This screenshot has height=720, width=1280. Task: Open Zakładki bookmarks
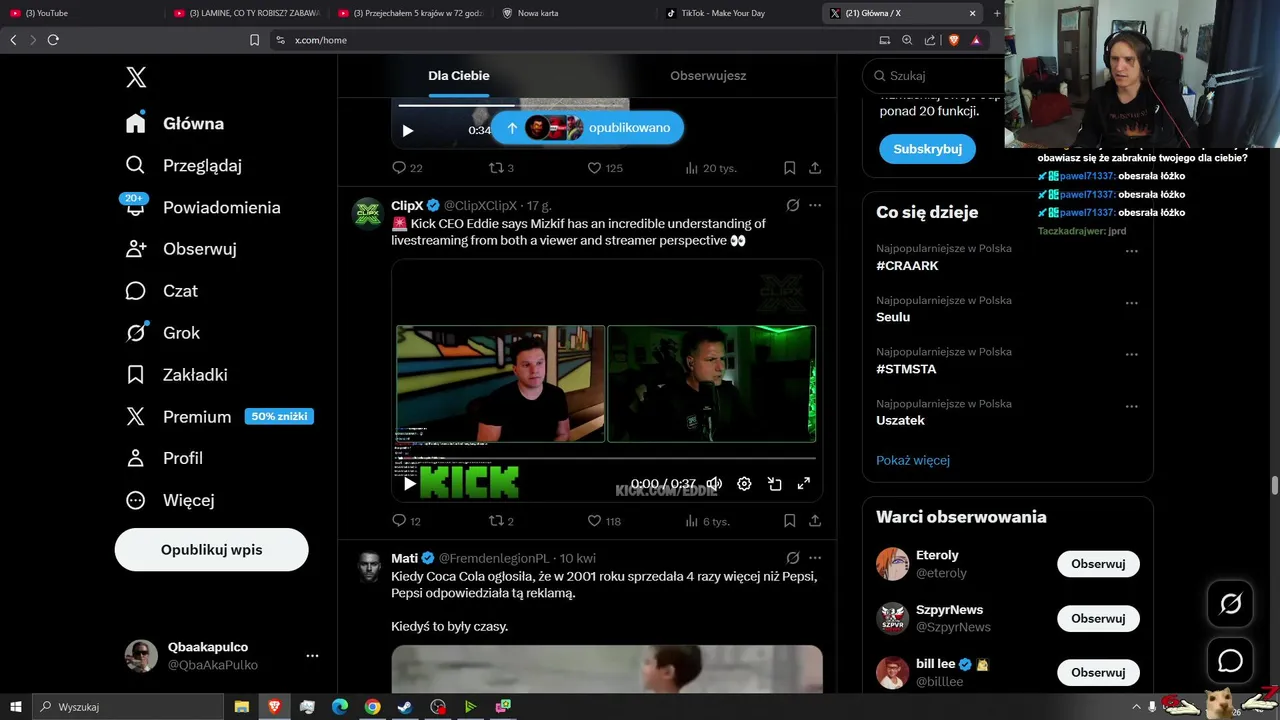click(x=177, y=375)
